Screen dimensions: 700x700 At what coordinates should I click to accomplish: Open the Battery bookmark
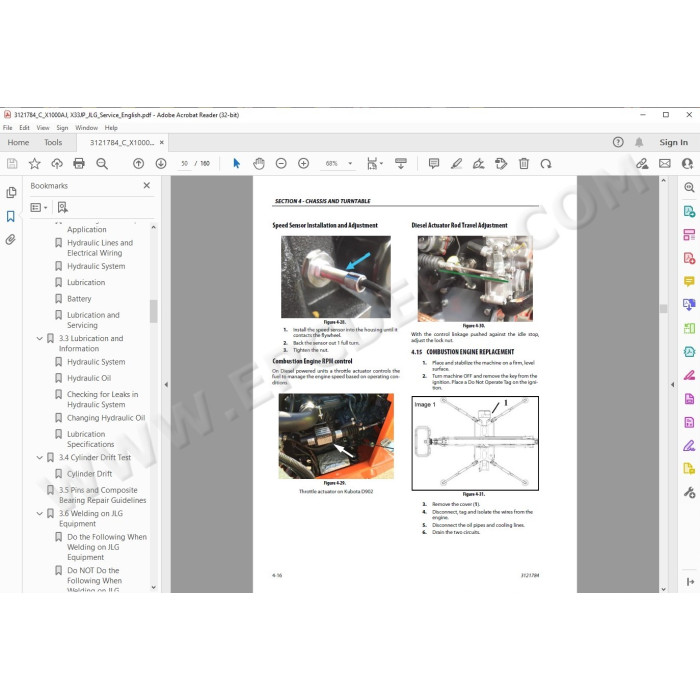(x=79, y=299)
